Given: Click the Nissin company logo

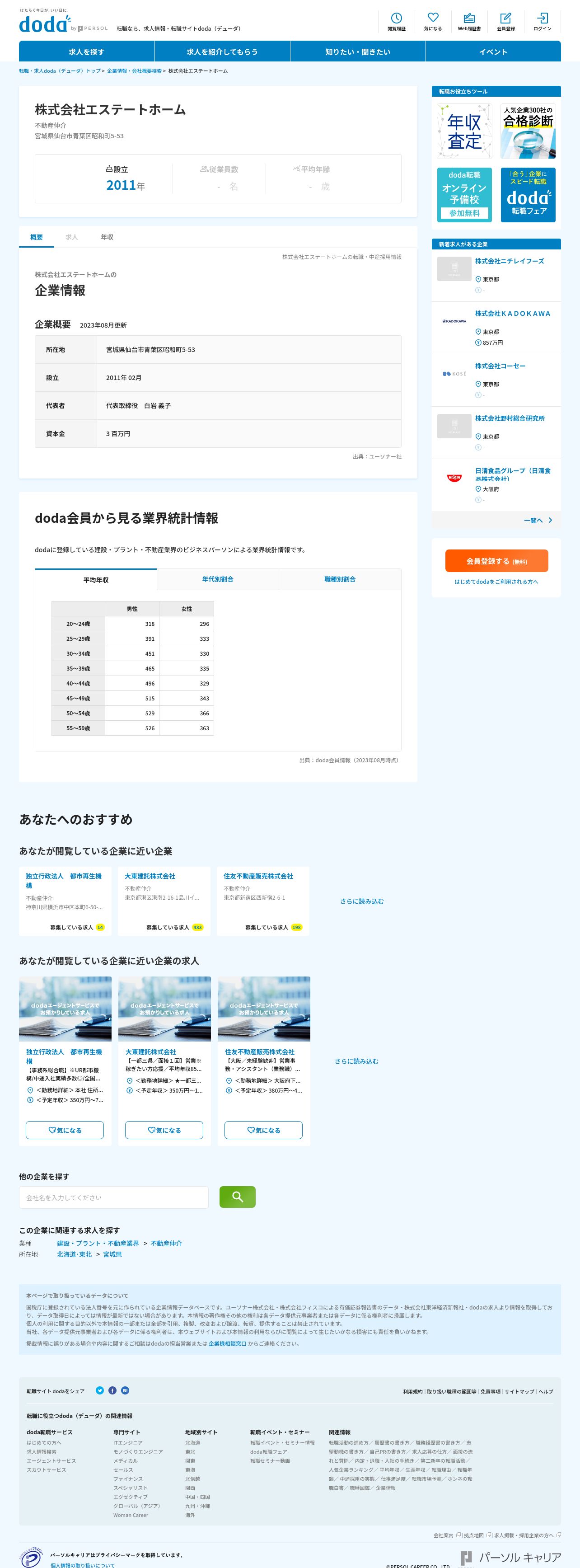Looking at the screenshot, I should pyautogui.click(x=454, y=478).
